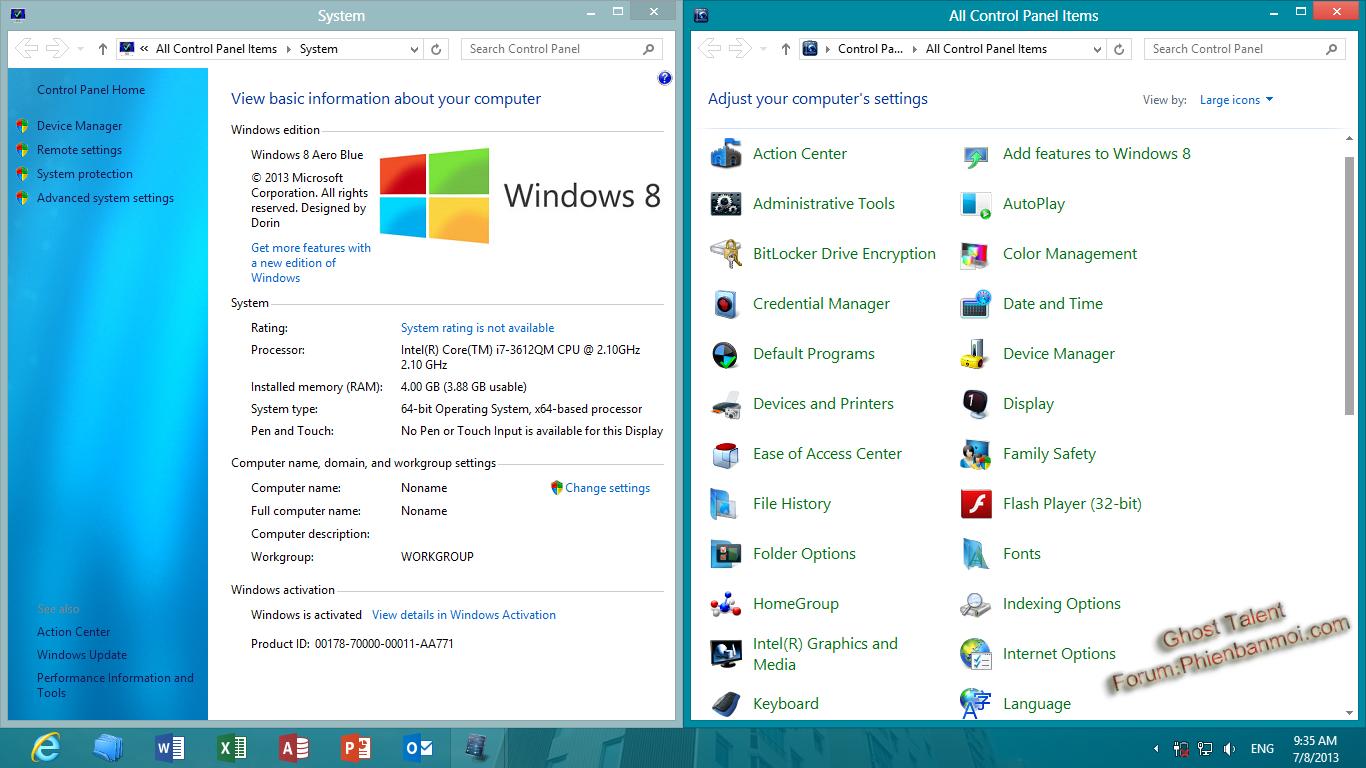Open View details in Windows Activation link

pos(463,615)
